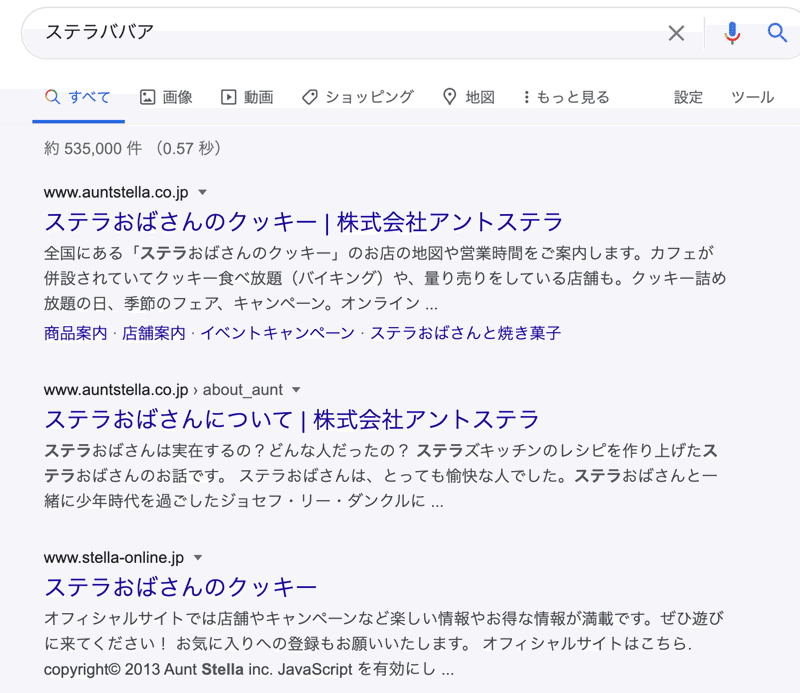Open the 店舗案内 sitelink
Screen dimensions: 800x693
tap(154, 333)
